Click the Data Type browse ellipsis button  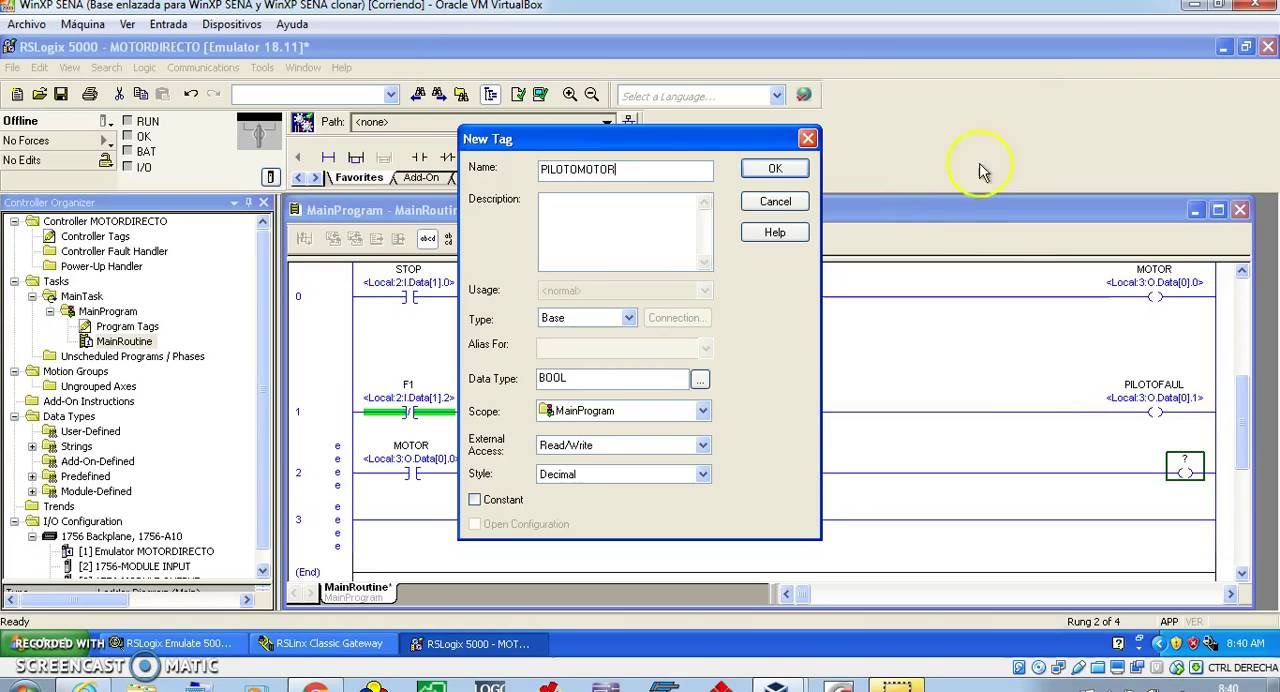pyautogui.click(x=700, y=379)
